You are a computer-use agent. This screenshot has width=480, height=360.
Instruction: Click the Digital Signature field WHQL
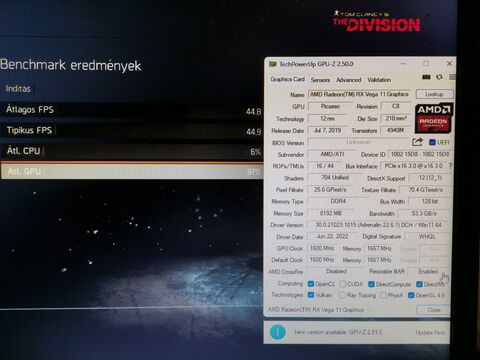point(427,237)
